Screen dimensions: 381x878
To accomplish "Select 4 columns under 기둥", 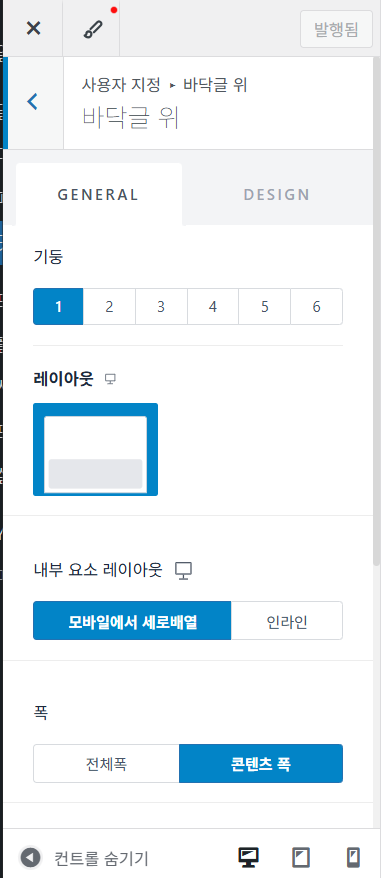I will tap(212, 306).
